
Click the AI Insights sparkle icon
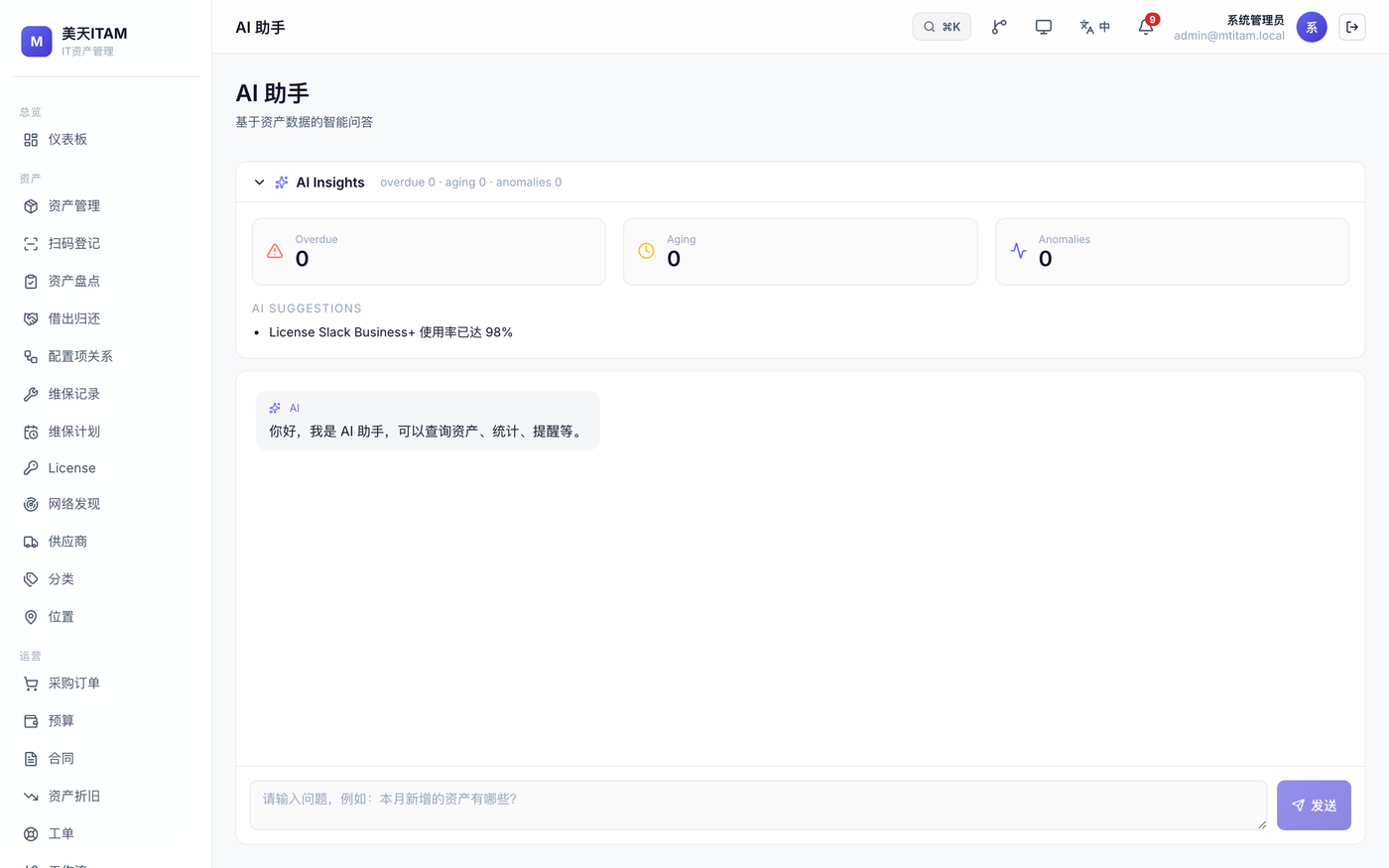[282, 183]
